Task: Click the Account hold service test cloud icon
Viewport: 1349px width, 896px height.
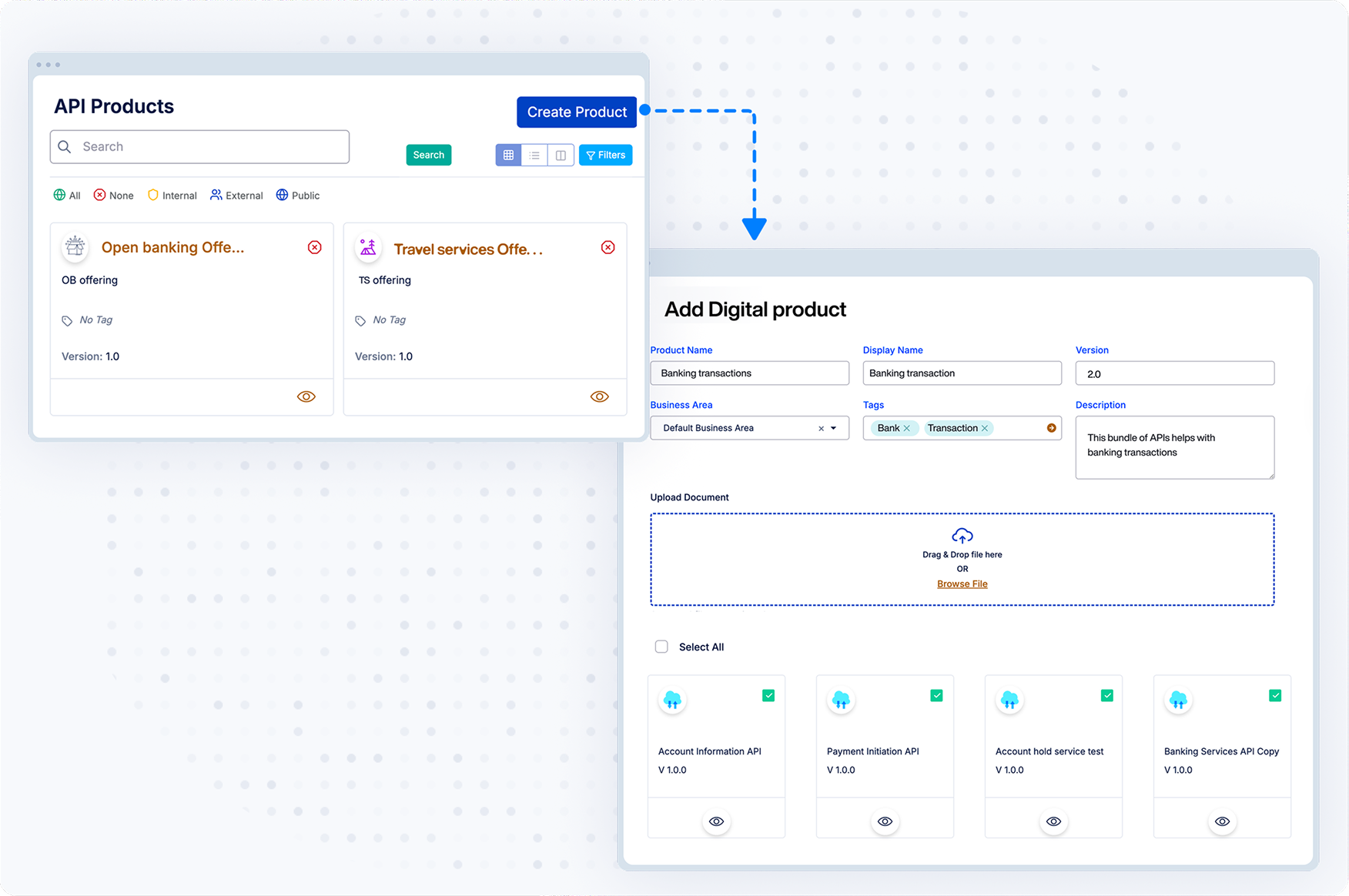Action: click(1009, 700)
